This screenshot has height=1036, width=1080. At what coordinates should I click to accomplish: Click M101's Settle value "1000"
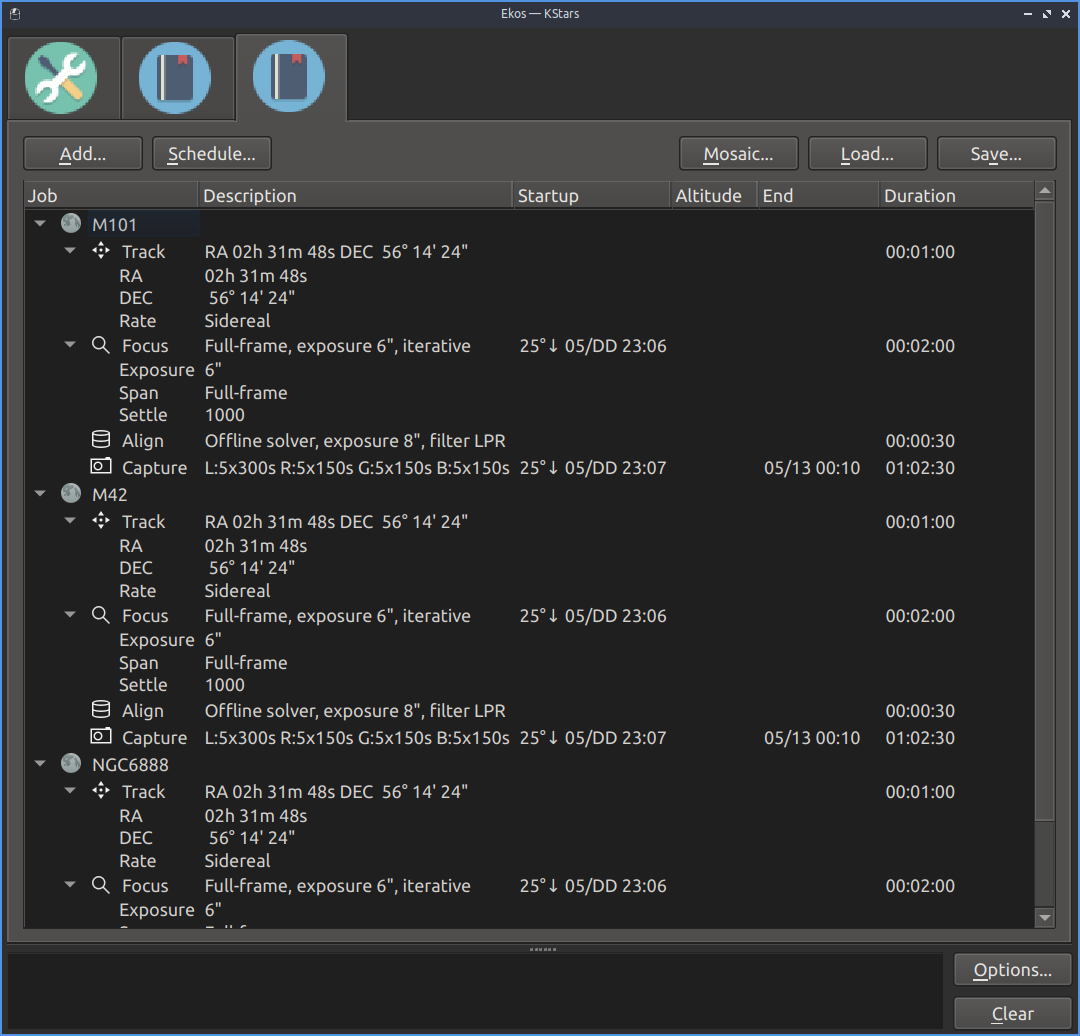tap(225, 415)
